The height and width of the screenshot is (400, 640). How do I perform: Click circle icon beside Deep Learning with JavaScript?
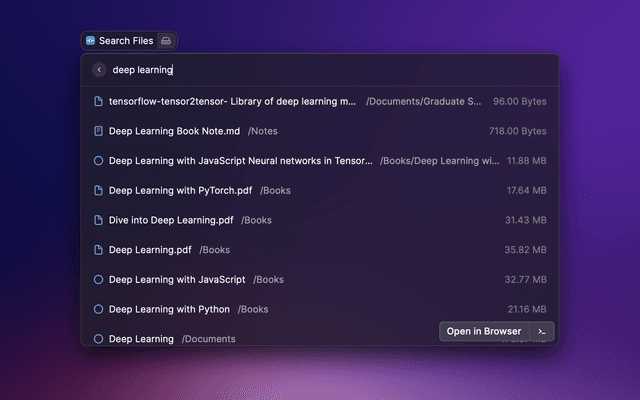[98, 280]
